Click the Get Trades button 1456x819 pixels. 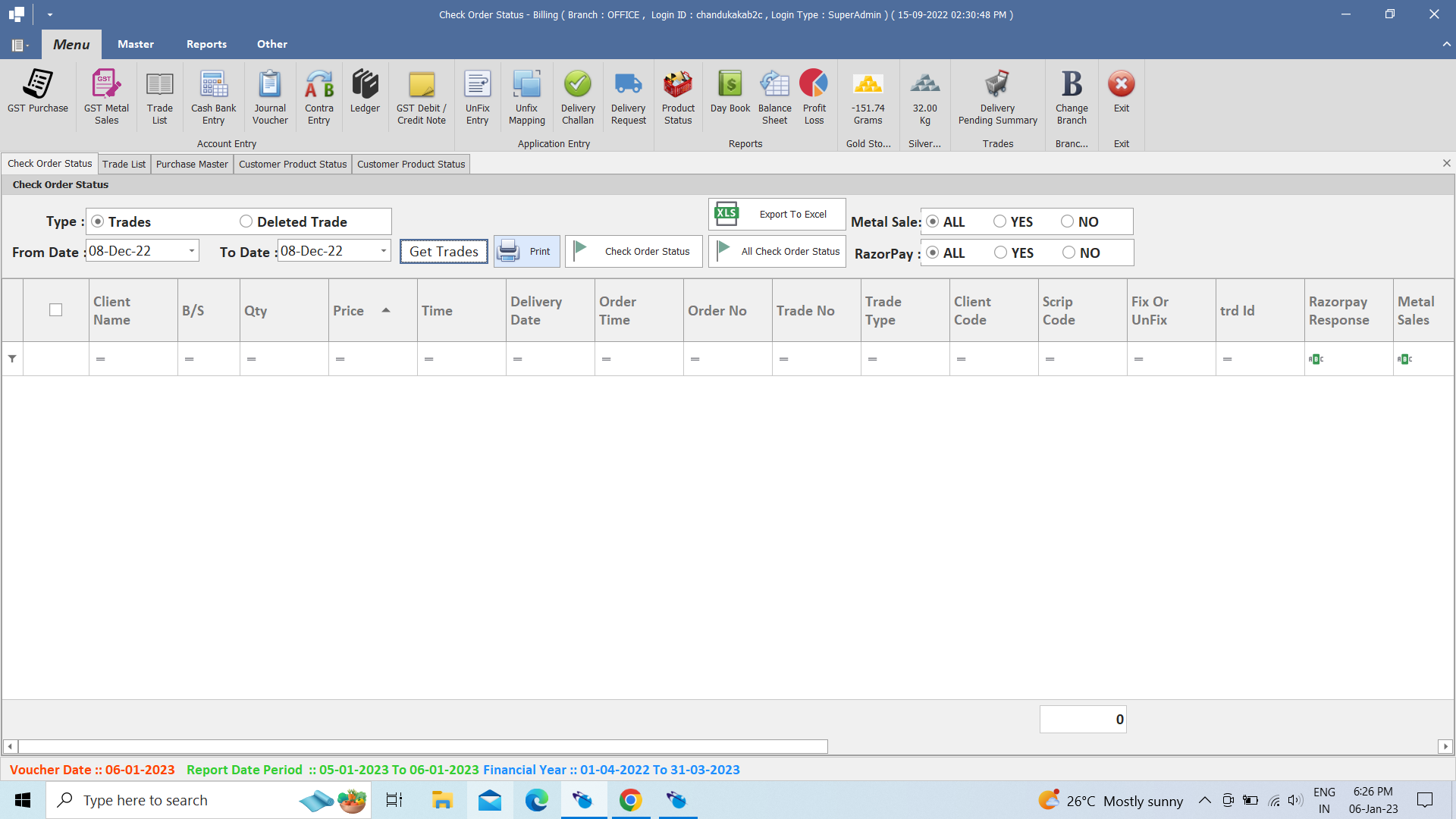tap(444, 251)
